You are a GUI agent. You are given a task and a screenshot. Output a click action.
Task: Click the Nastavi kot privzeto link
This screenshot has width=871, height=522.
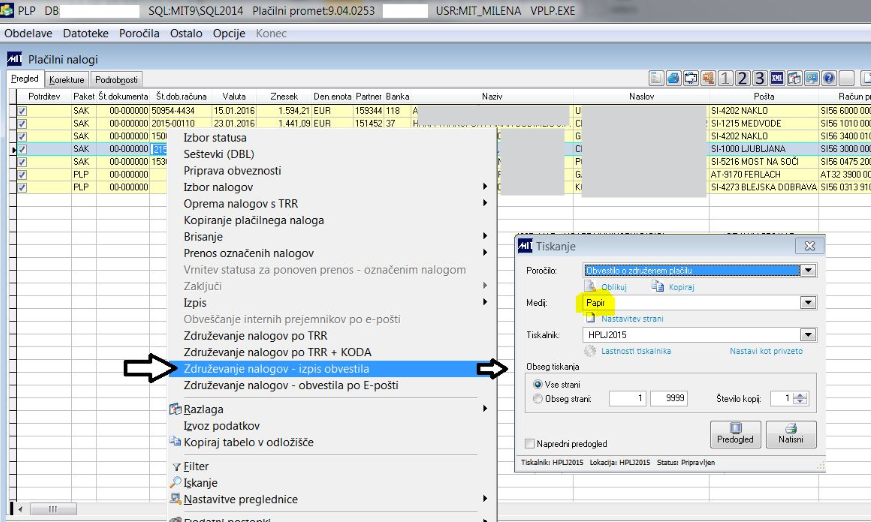pos(766,351)
